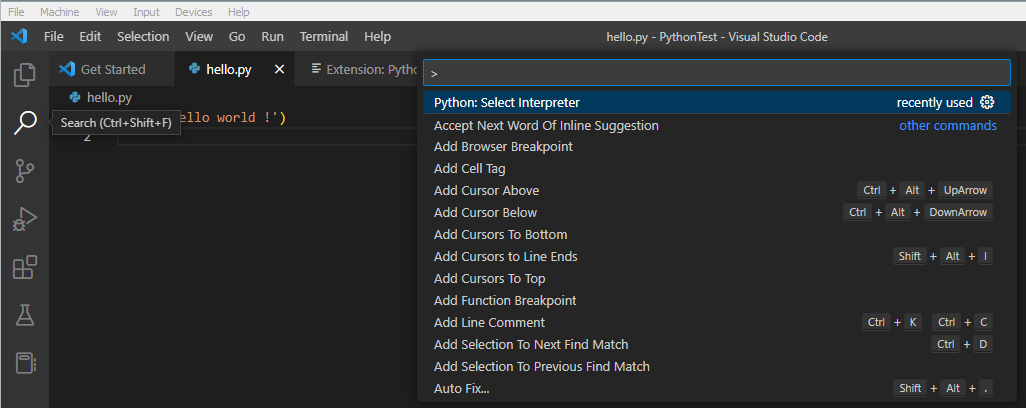Select Python: Select Interpreter command
Image resolution: width=1026 pixels, height=408 pixels.
click(716, 103)
